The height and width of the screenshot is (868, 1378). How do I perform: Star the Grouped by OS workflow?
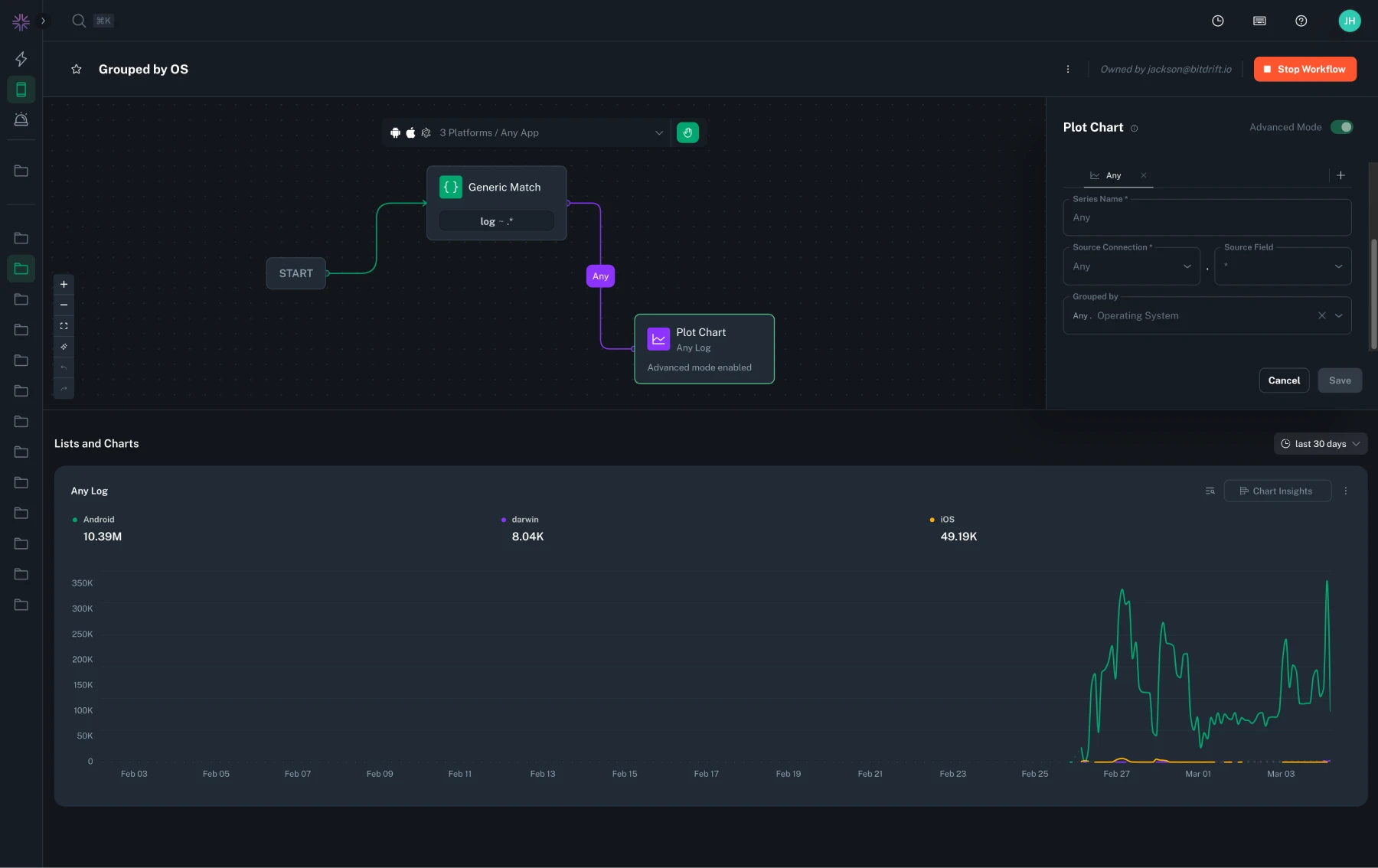(77, 70)
